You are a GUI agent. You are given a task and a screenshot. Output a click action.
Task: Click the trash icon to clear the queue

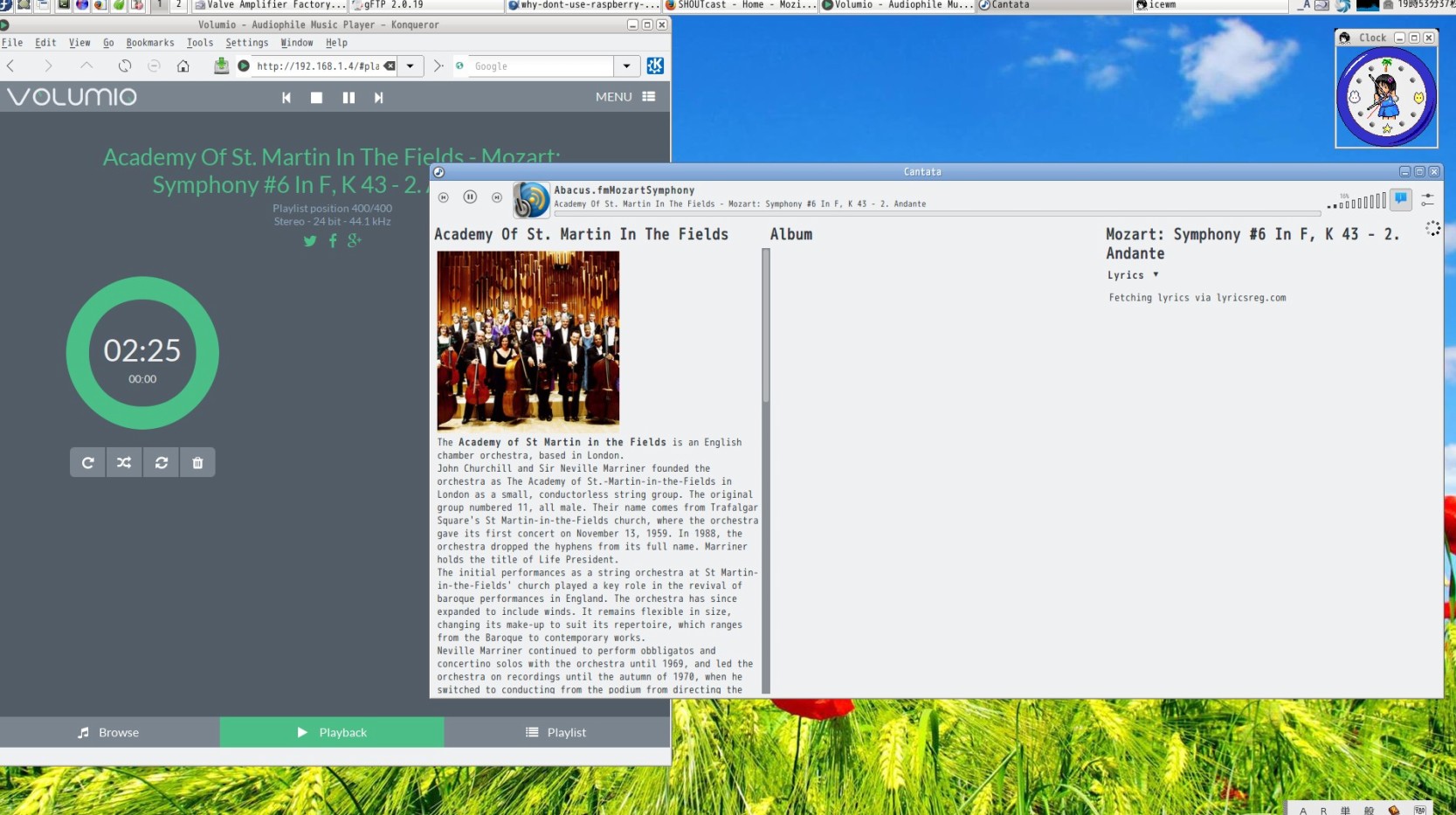[197, 463]
